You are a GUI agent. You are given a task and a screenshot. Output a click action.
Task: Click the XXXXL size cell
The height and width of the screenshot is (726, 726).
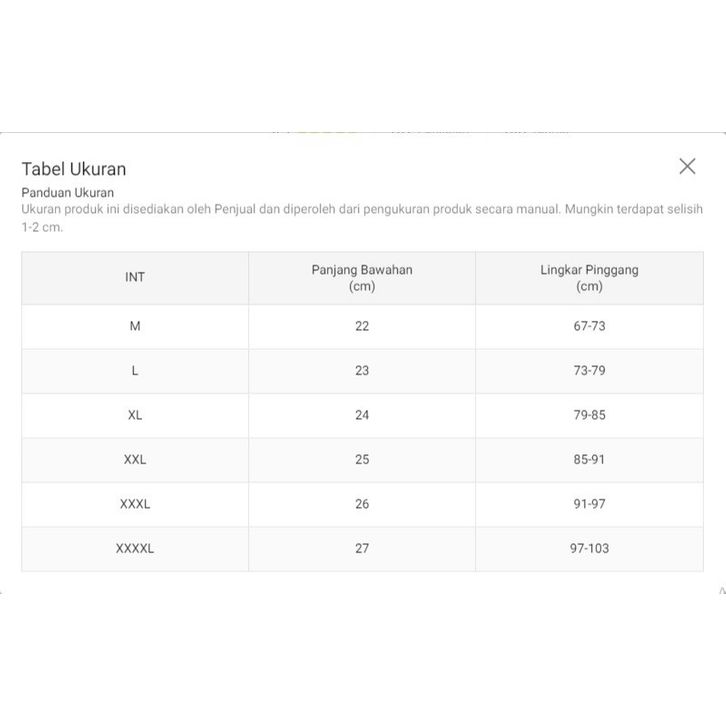click(135, 548)
